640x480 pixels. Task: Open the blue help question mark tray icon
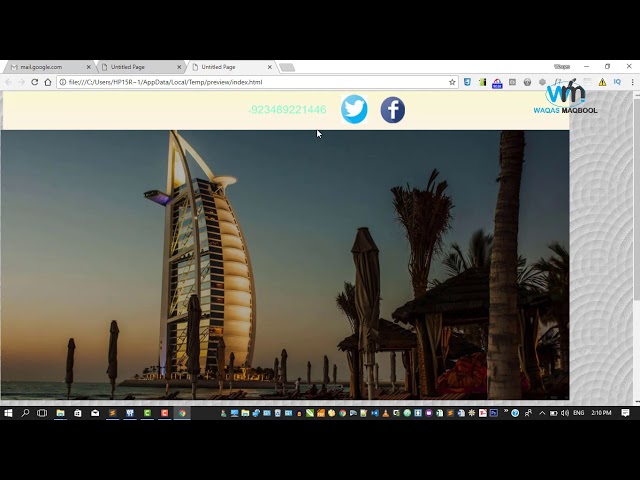[515, 413]
